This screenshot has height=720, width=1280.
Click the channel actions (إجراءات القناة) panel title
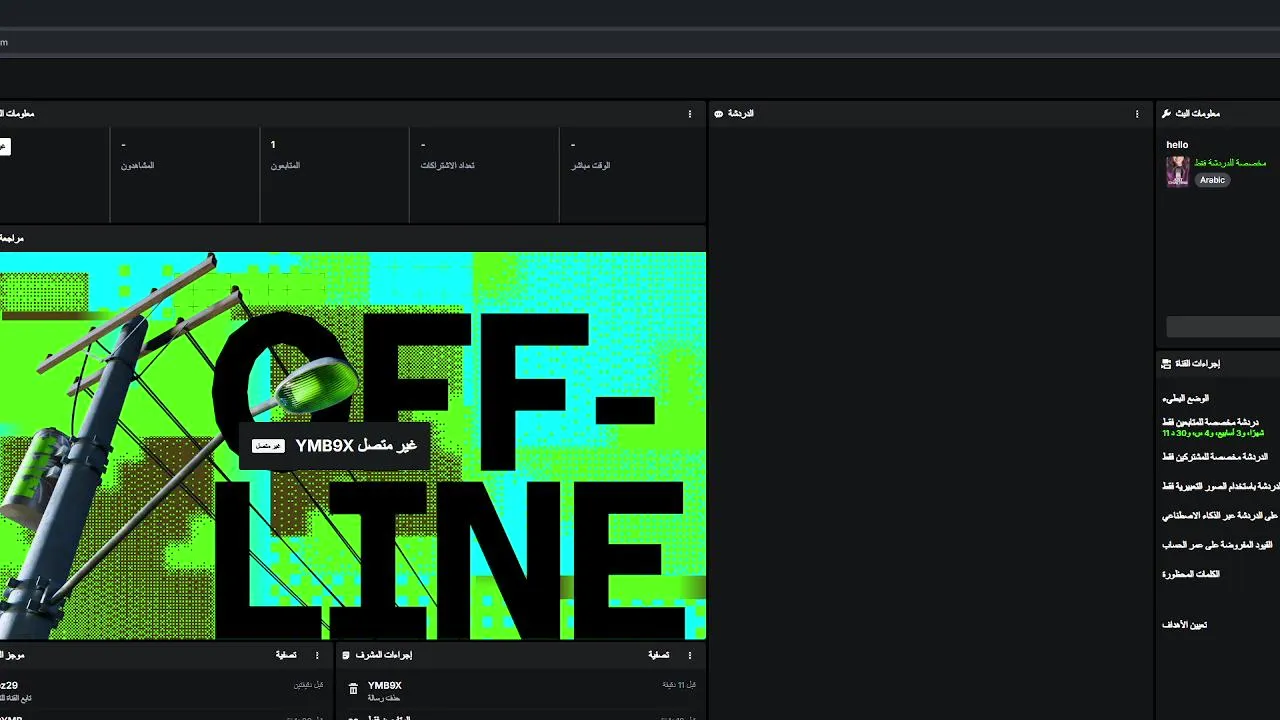tap(1198, 363)
